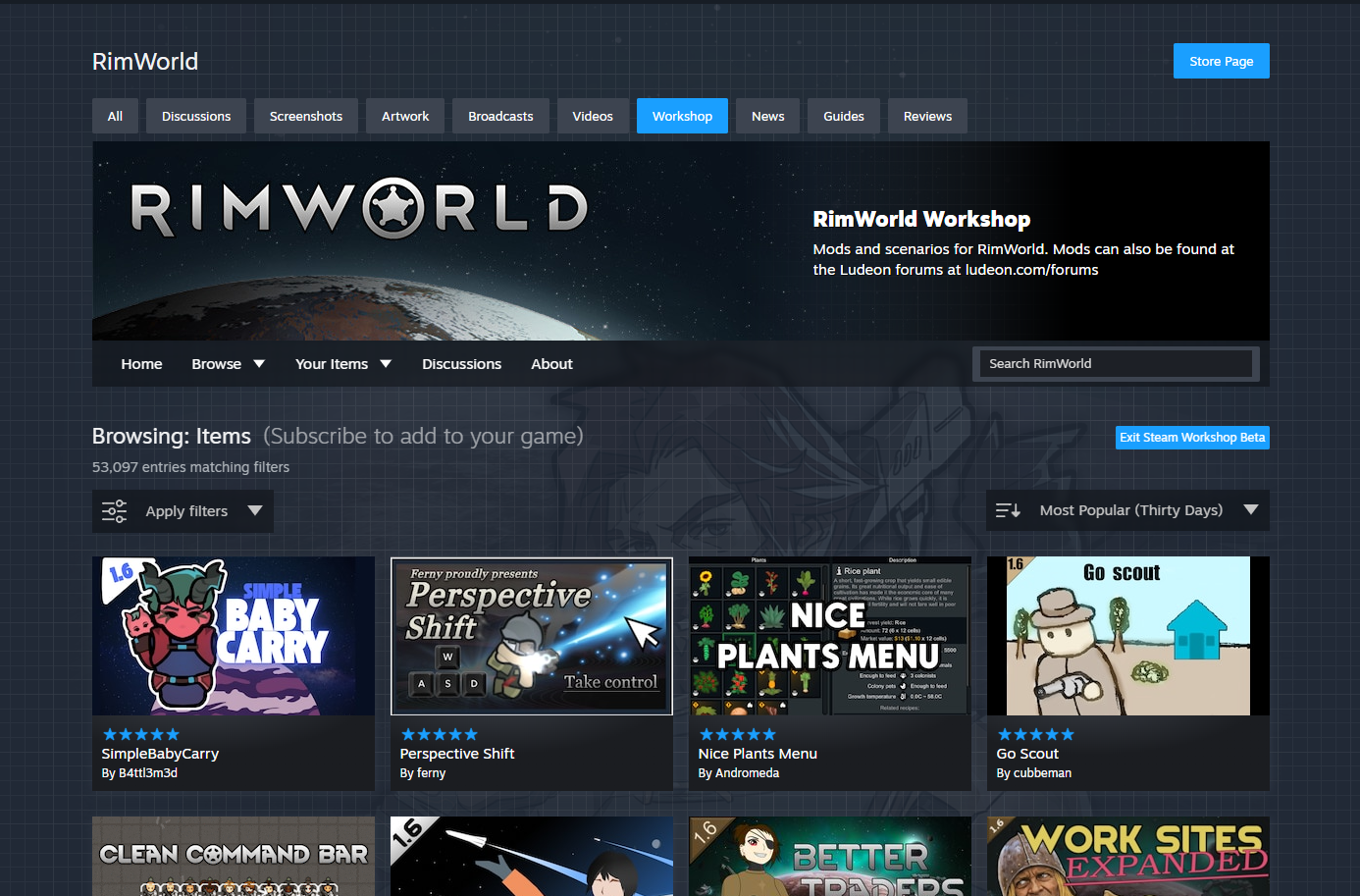The image size is (1360, 896).
Task: Open the Go Scout thumbnail image
Action: tap(1127, 635)
